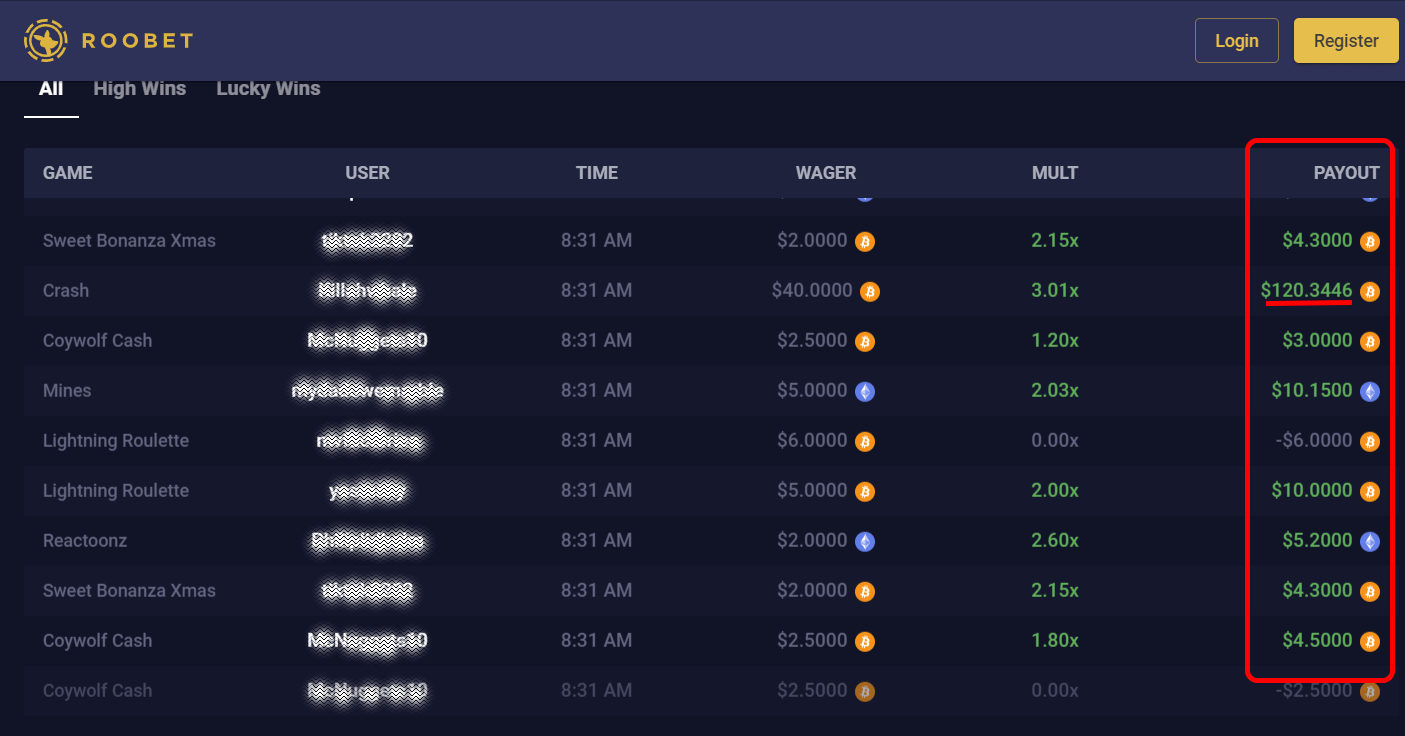
Task: Click the 1.80x multiplier value
Action: 1055,641
